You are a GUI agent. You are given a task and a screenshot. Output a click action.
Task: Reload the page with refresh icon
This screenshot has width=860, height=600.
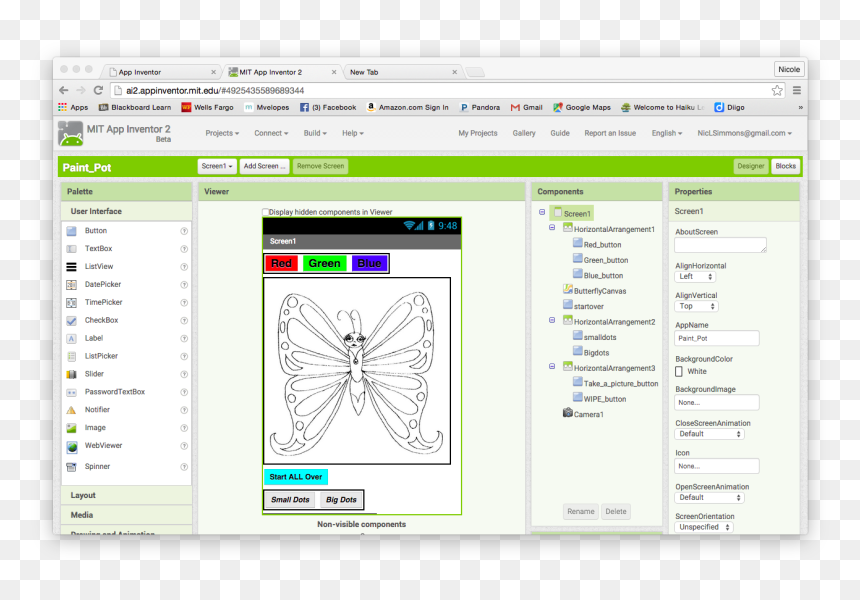coord(98,90)
